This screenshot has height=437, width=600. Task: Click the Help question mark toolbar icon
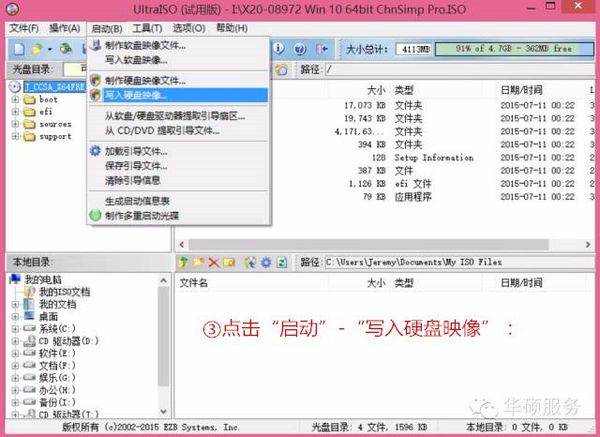point(300,48)
